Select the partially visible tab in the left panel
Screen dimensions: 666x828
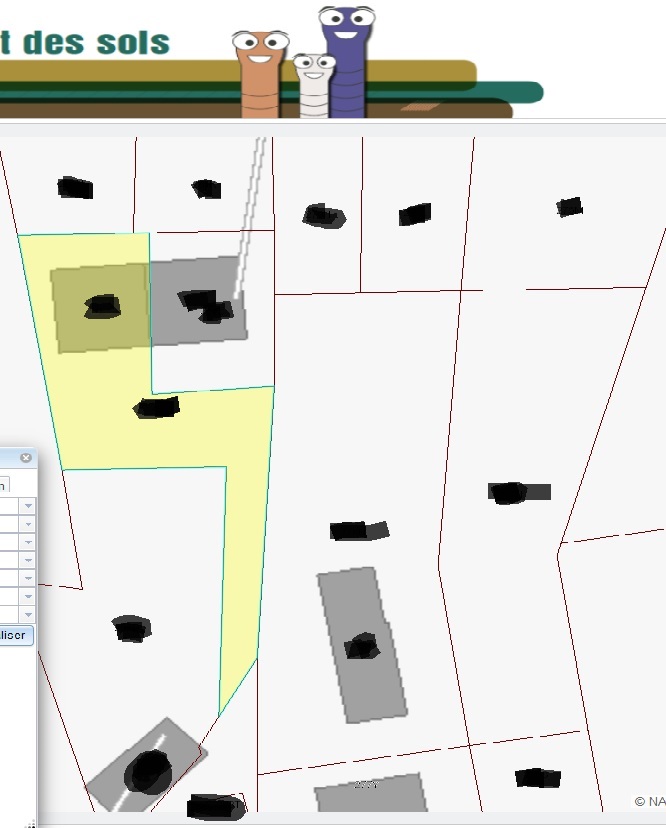(x=3, y=485)
